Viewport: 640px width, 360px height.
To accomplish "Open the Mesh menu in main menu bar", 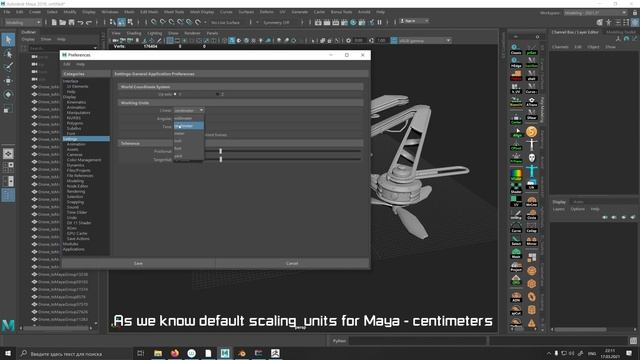I will (129, 12).
